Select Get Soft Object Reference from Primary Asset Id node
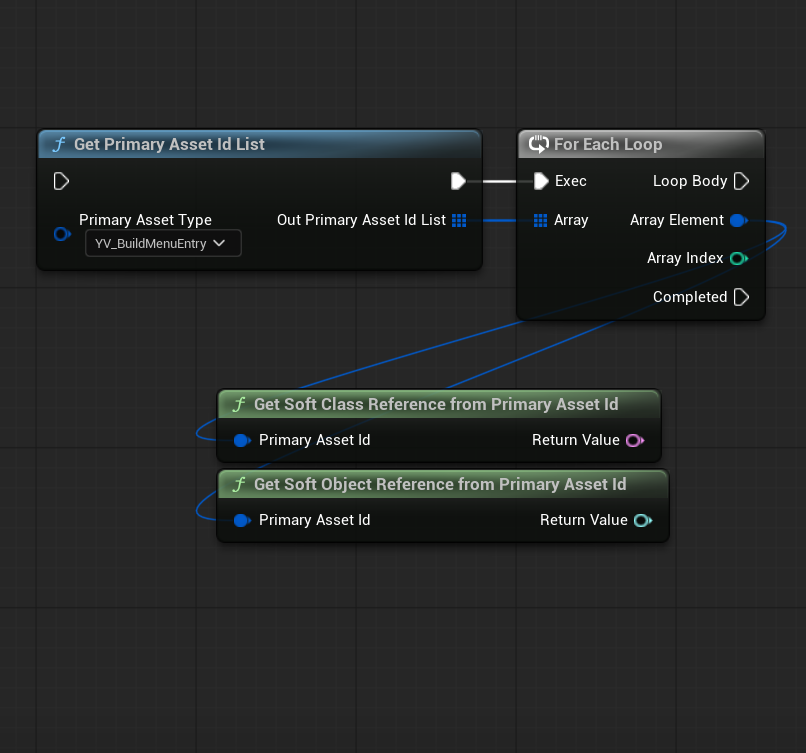The width and height of the screenshot is (806, 753). pos(441,484)
